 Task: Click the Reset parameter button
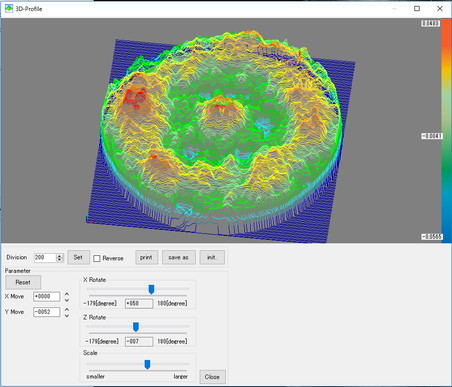tap(23, 282)
